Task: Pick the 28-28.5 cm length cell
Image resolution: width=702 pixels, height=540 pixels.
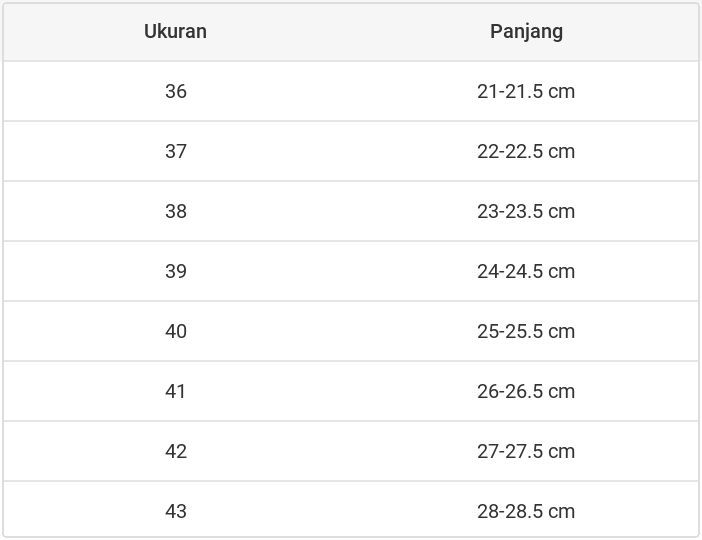Action: pyautogui.click(x=526, y=511)
